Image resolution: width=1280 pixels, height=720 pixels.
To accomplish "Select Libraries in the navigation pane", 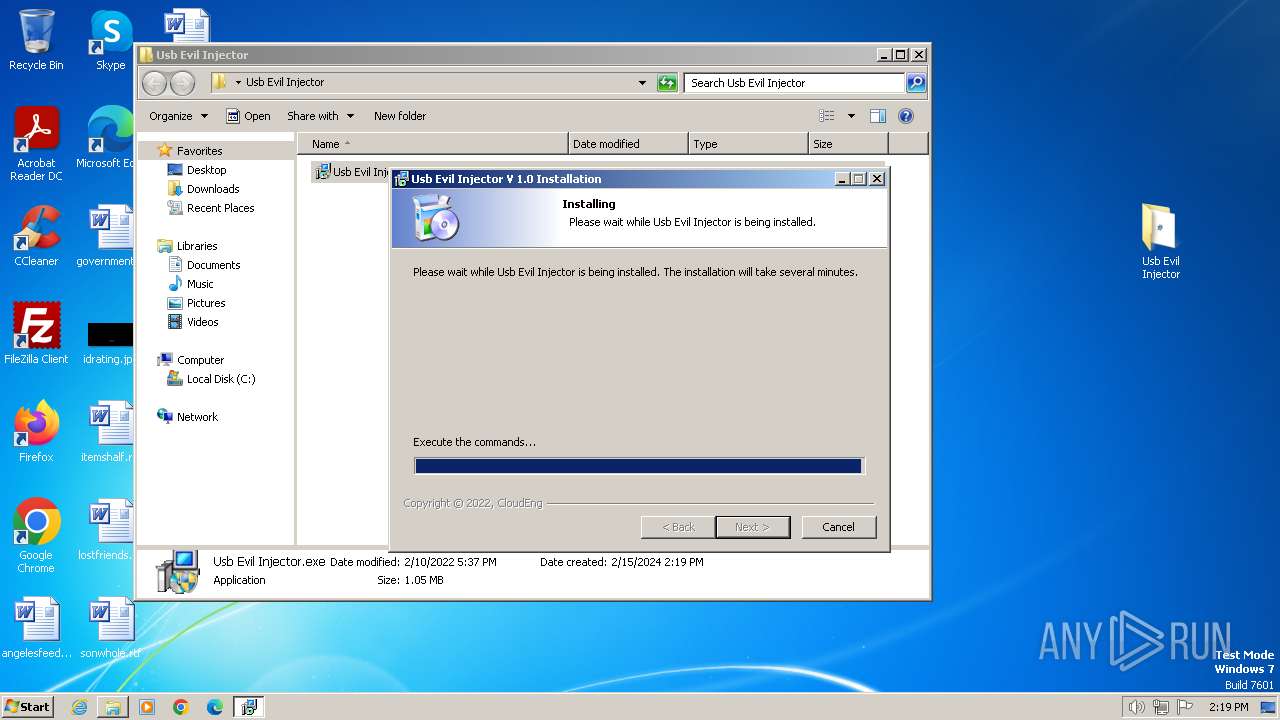I will click(197, 246).
